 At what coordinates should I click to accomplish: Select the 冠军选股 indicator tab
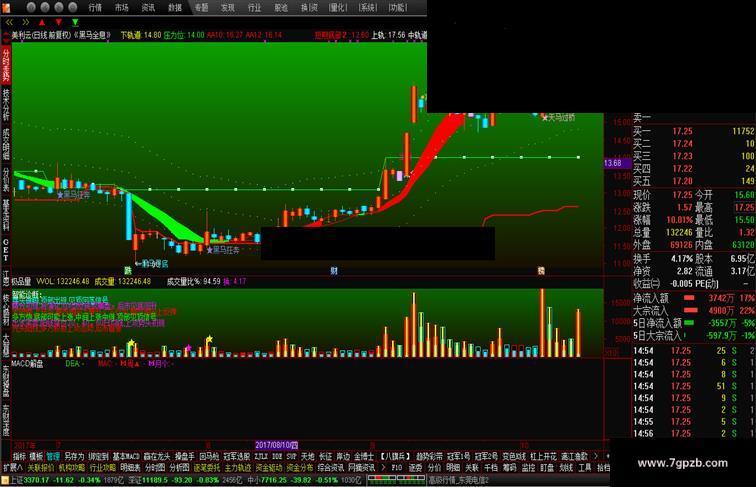coord(236,456)
